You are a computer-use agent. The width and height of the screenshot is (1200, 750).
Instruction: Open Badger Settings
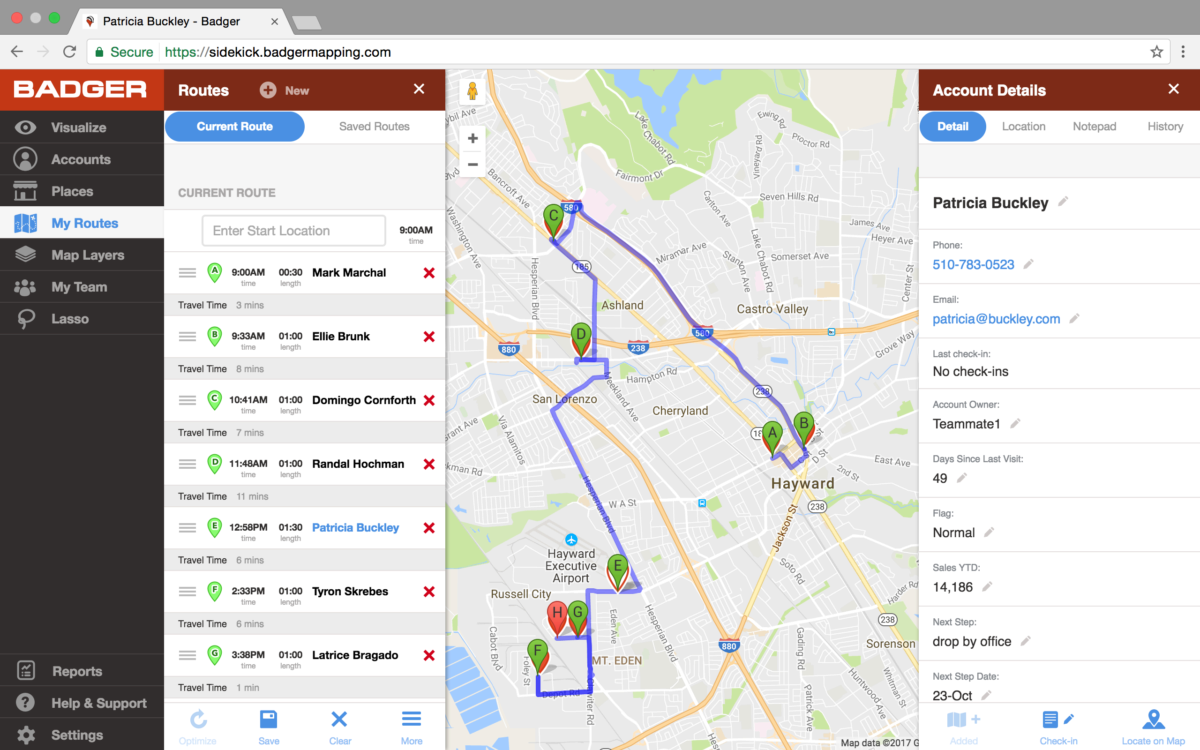[x=60, y=734]
